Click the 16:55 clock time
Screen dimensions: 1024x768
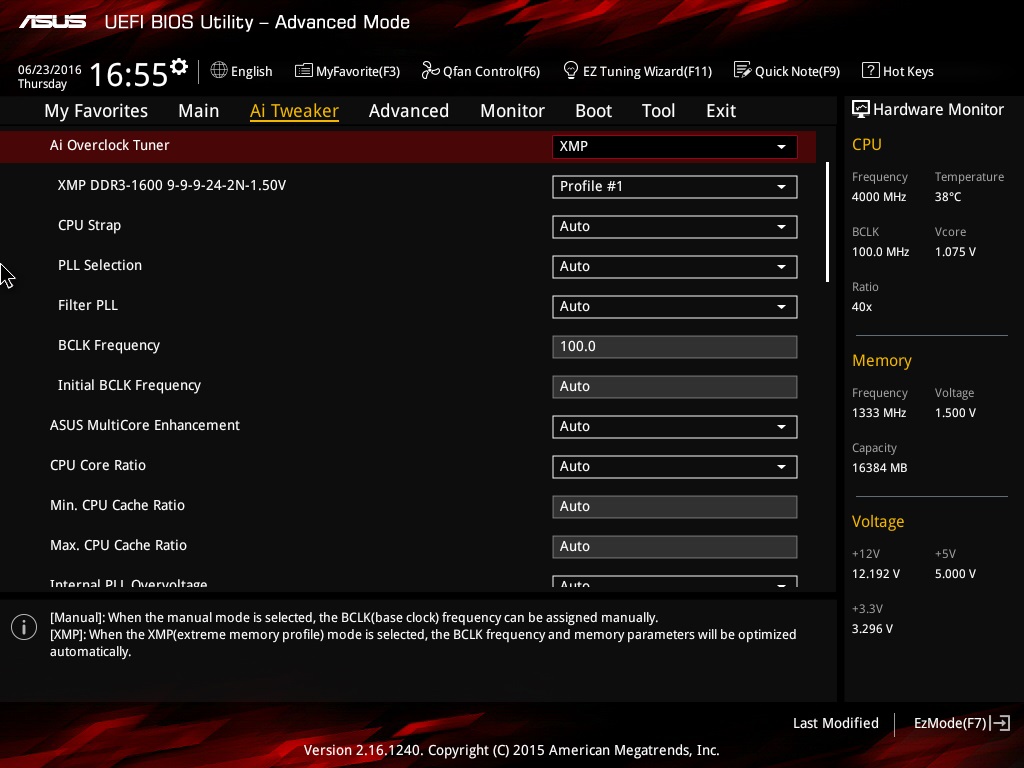(129, 74)
